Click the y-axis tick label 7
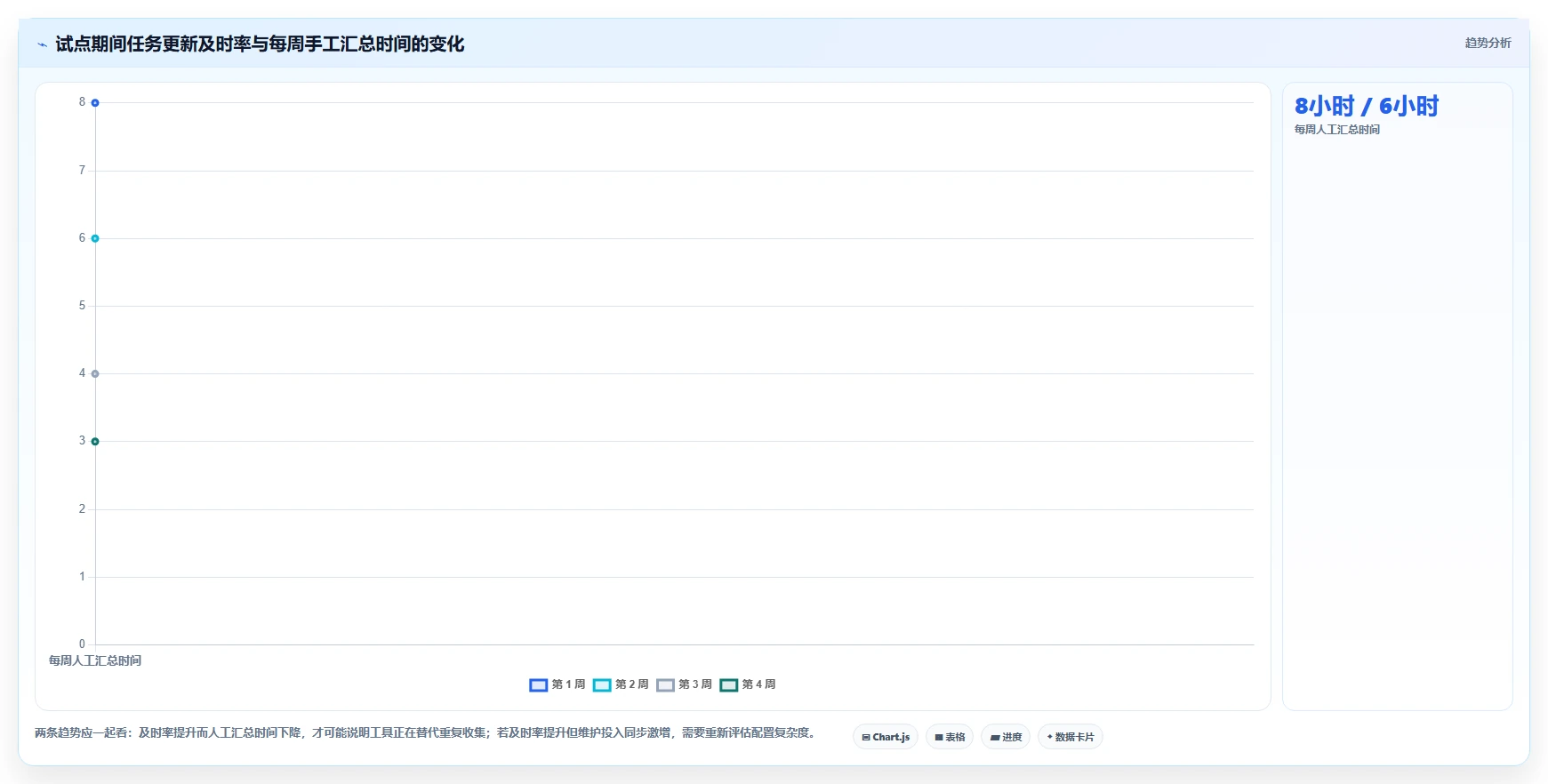Image resolution: width=1548 pixels, height=784 pixels. (82, 170)
